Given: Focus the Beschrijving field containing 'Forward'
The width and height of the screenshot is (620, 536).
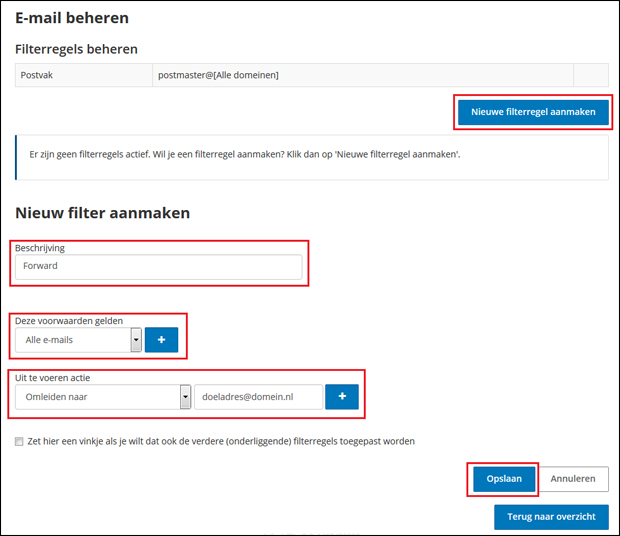Looking at the screenshot, I should click(x=158, y=267).
